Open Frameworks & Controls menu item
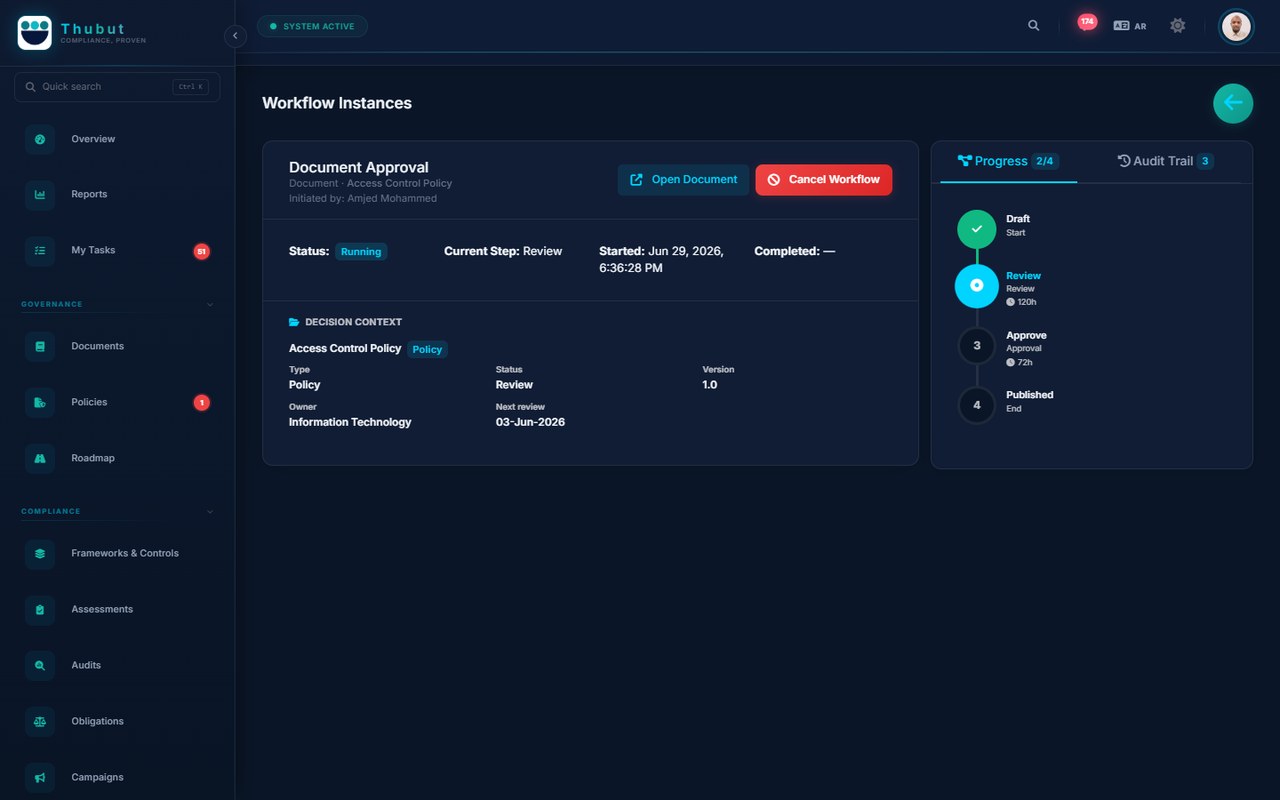 coord(117,554)
